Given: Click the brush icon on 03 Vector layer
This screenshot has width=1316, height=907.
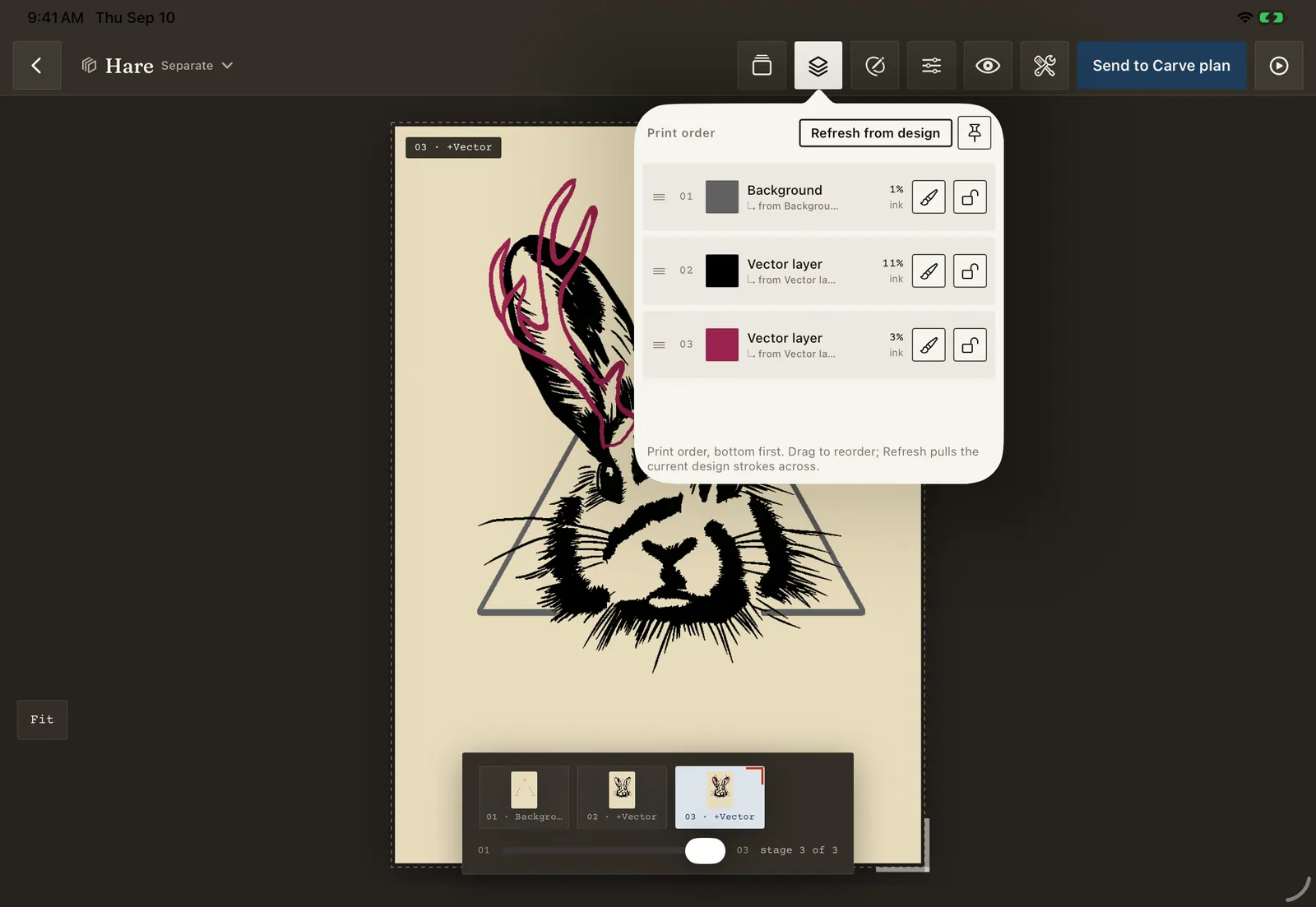Looking at the screenshot, I should [x=929, y=345].
